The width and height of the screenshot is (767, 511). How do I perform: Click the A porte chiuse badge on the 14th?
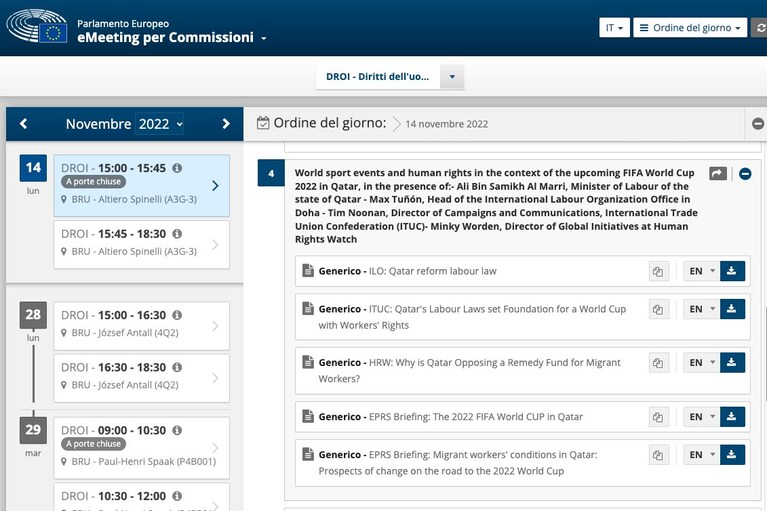click(x=93, y=182)
